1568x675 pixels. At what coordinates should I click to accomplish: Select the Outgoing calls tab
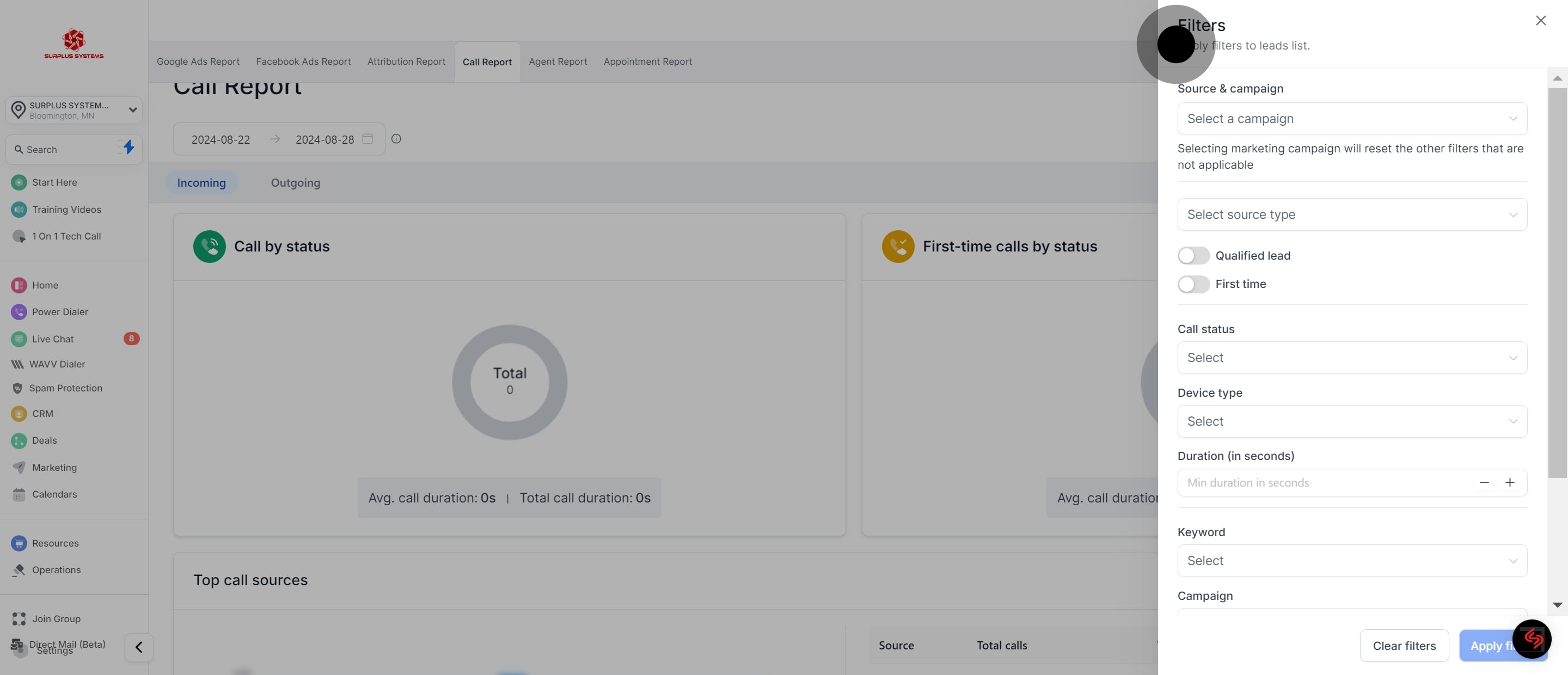tap(295, 182)
